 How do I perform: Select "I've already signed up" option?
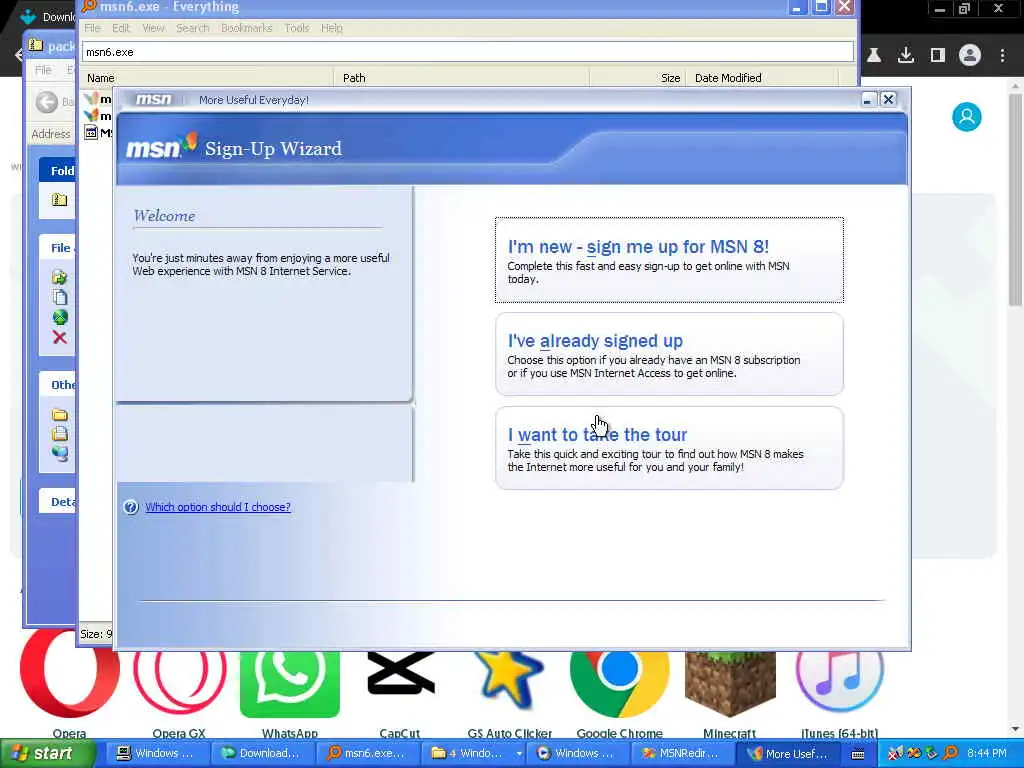669,354
